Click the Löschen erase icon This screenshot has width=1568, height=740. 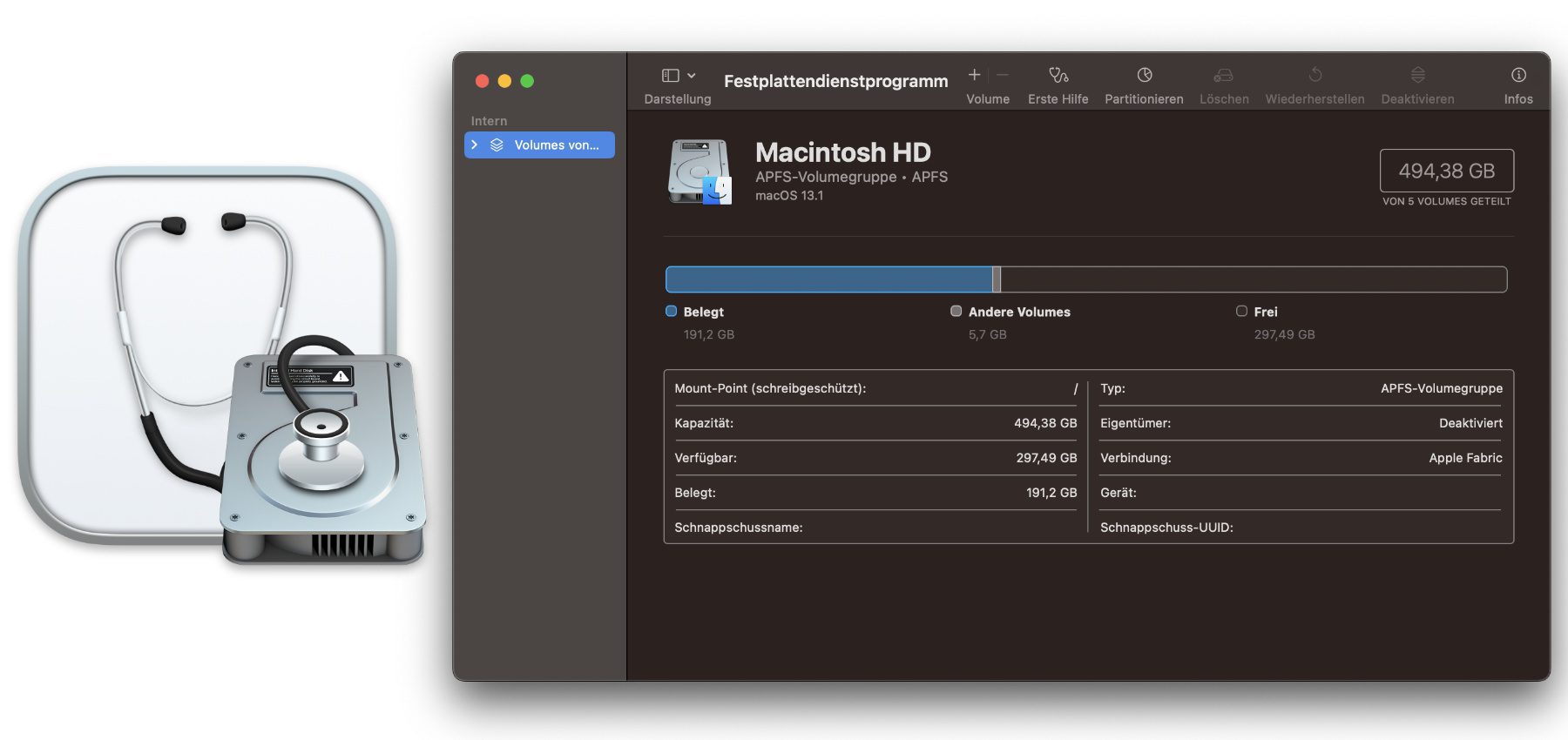pos(1223,76)
